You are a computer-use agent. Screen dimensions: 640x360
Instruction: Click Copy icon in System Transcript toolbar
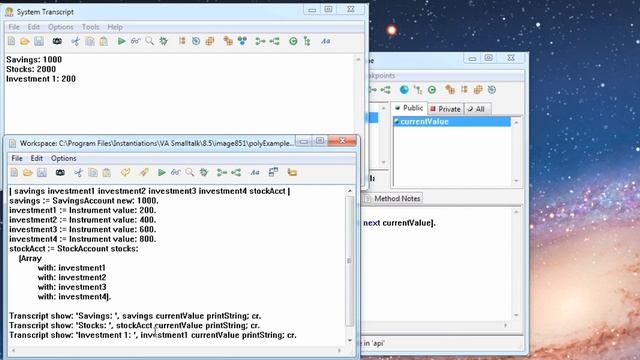(x=89, y=41)
